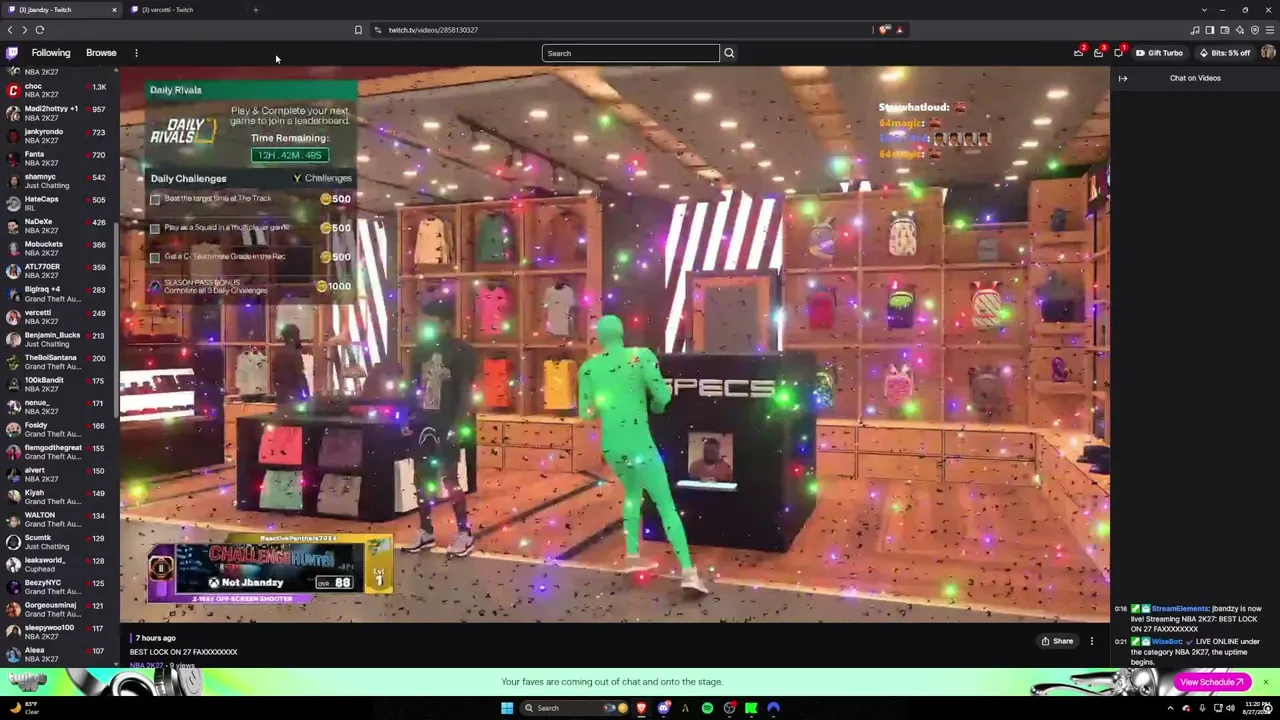Open the Following page

51,53
